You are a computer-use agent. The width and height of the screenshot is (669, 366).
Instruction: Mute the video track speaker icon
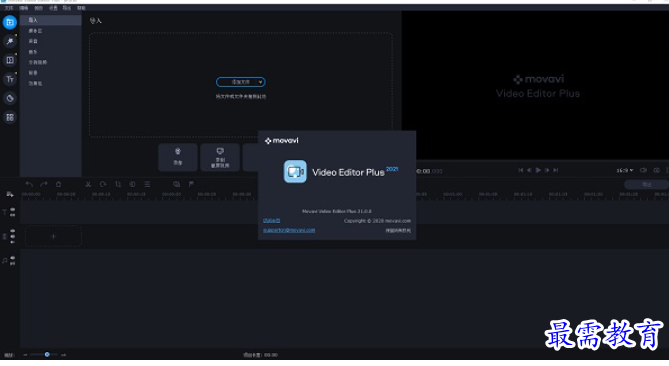pos(12,236)
